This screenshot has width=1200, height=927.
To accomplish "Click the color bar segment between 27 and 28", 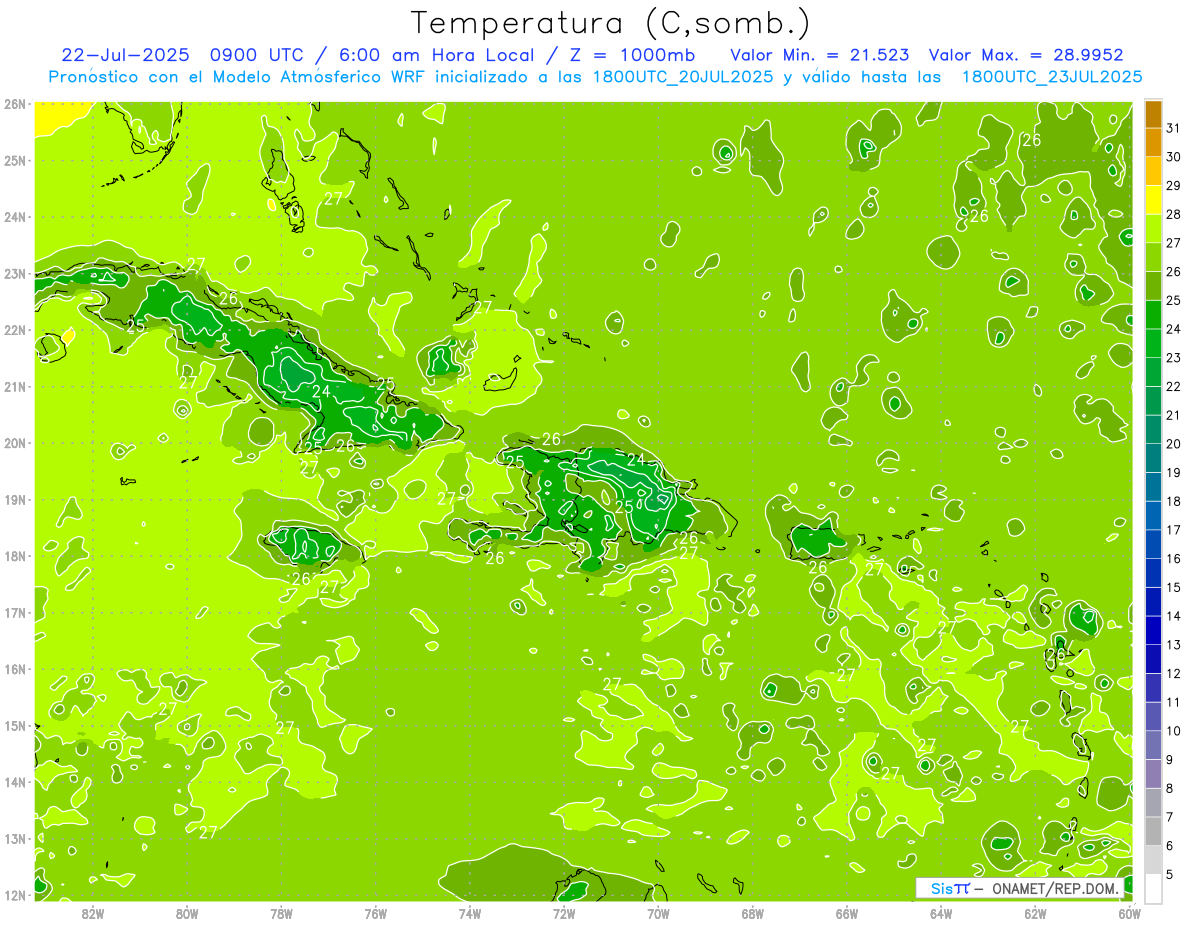I will [x=1153, y=229].
